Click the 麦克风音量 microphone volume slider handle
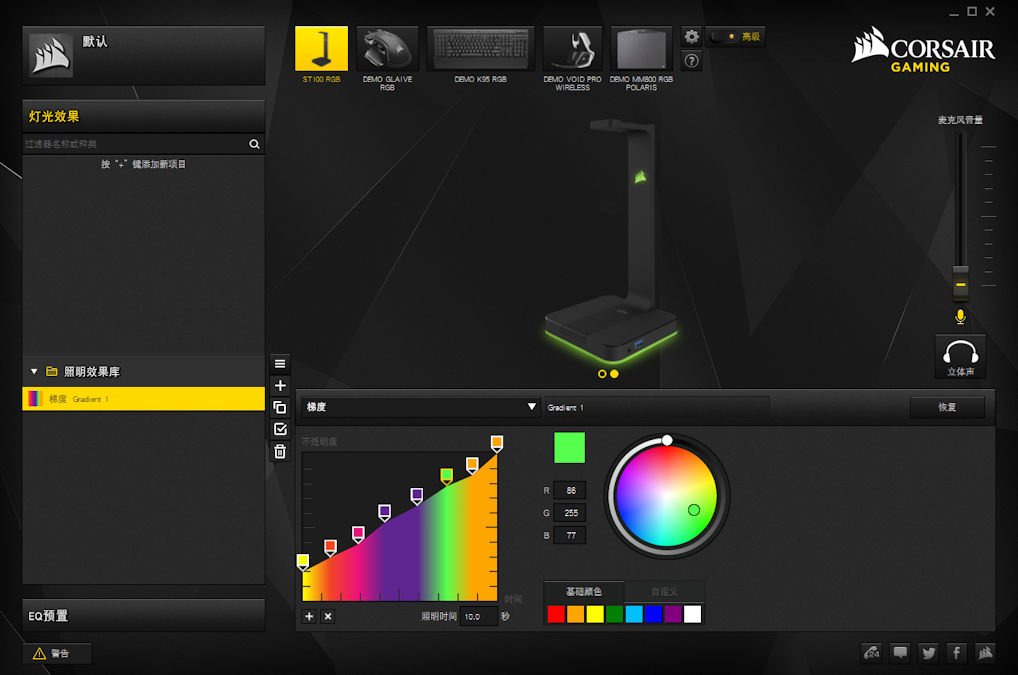The image size is (1018, 675). click(960, 283)
